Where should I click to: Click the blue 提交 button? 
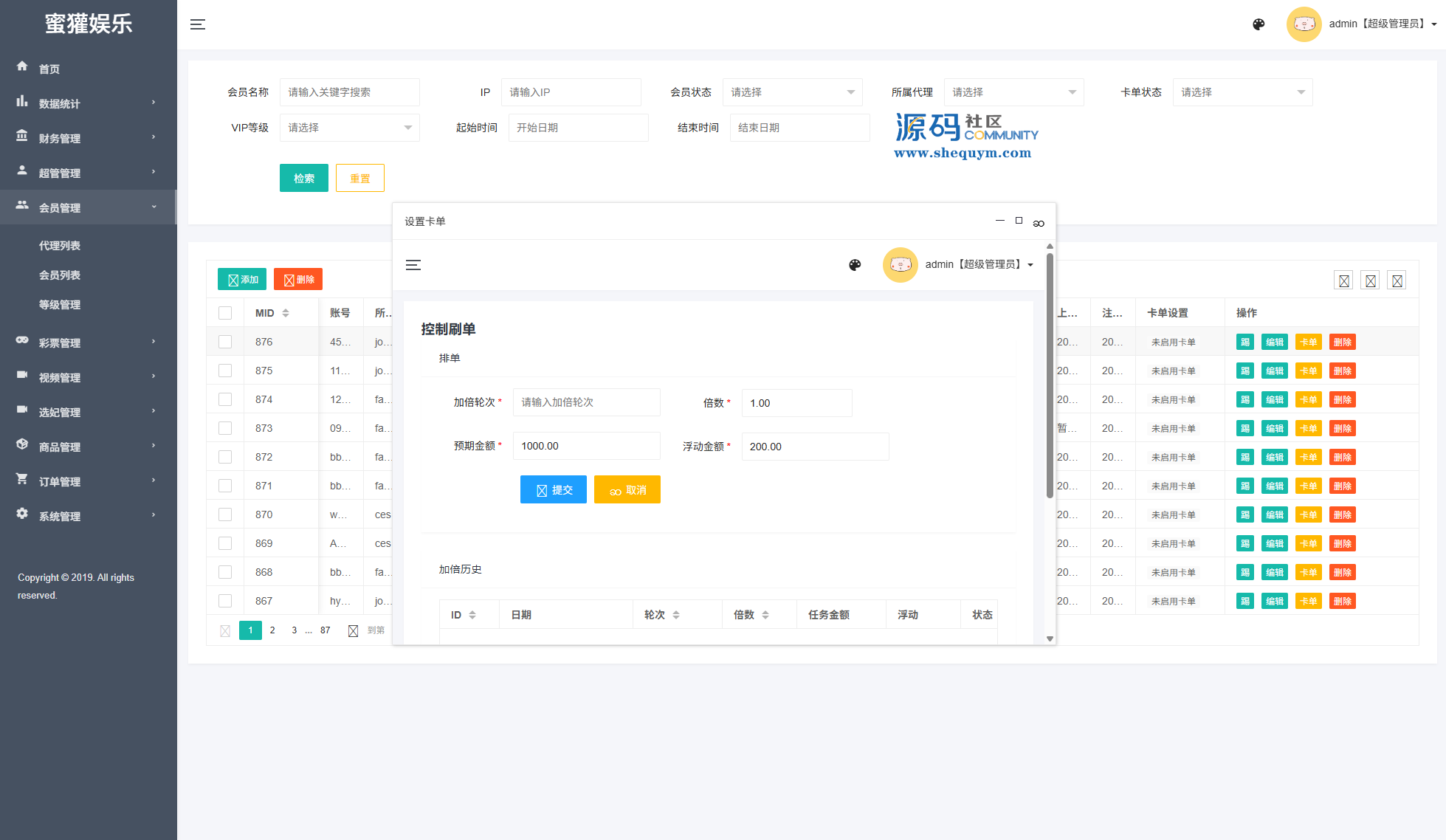pos(553,490)
